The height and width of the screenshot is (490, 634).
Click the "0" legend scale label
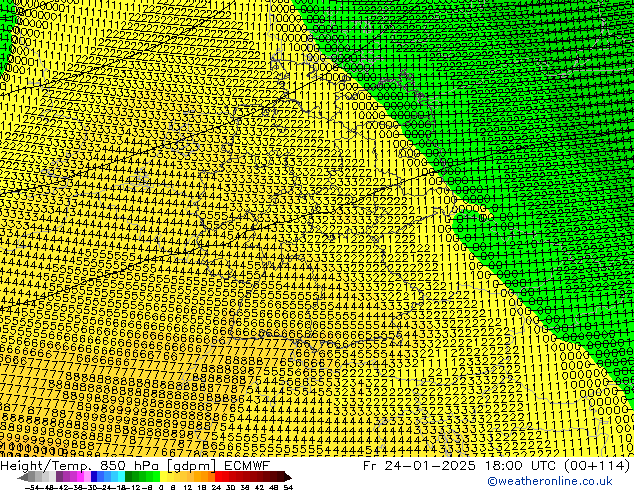tap(161, 487)
